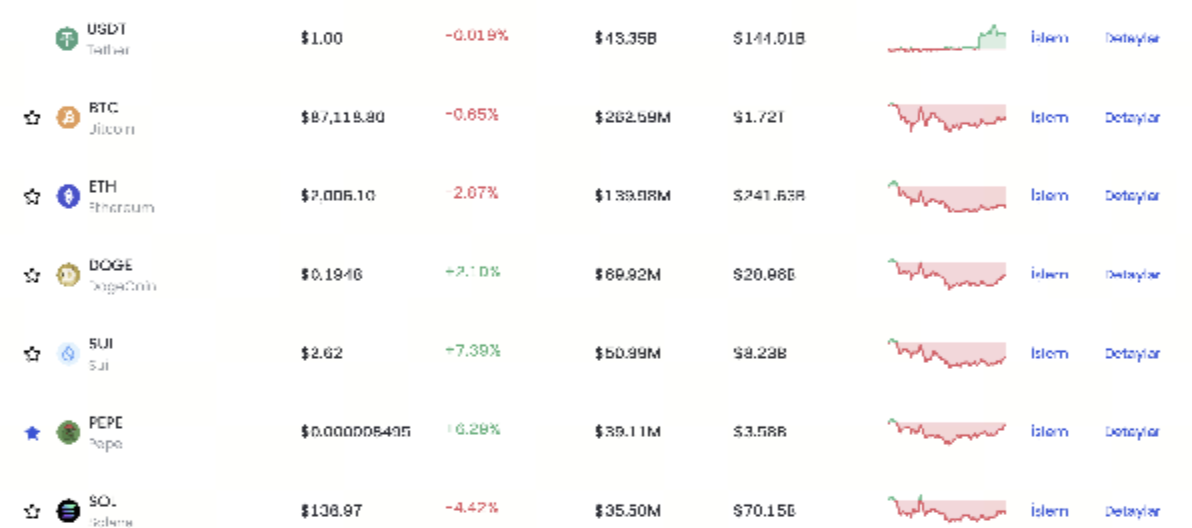This screenshot has width=1192, height=528.
Task: Click the Solana coin icon
Action: point(67,511)
